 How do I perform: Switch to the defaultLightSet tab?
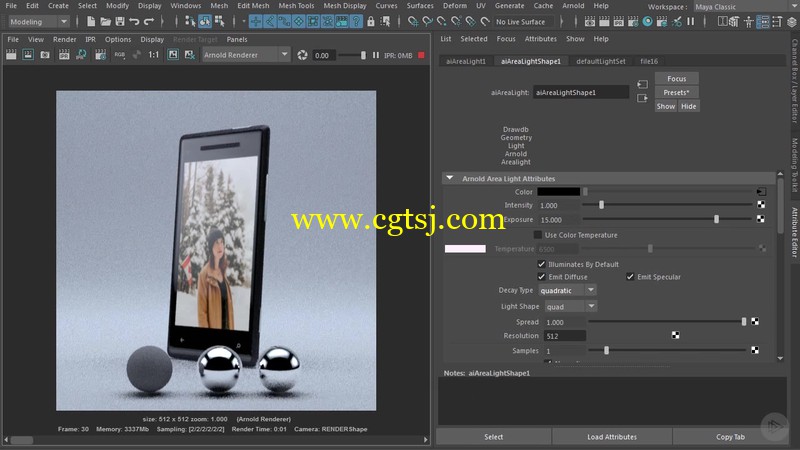tap(601, 61)
